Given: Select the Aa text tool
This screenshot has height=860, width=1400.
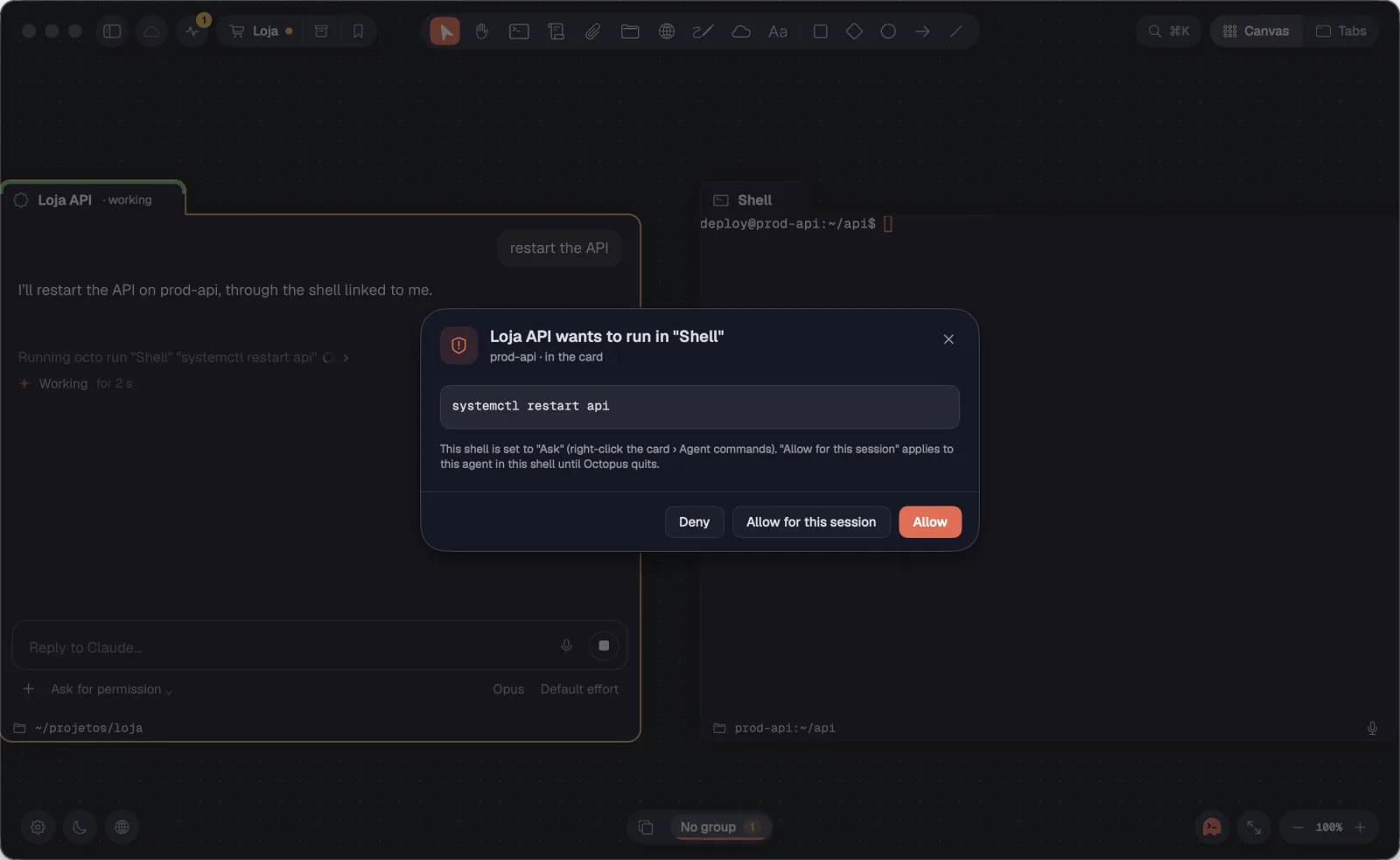Looking at the screenshot, I should pyautogui.click(x=778, y=31).
